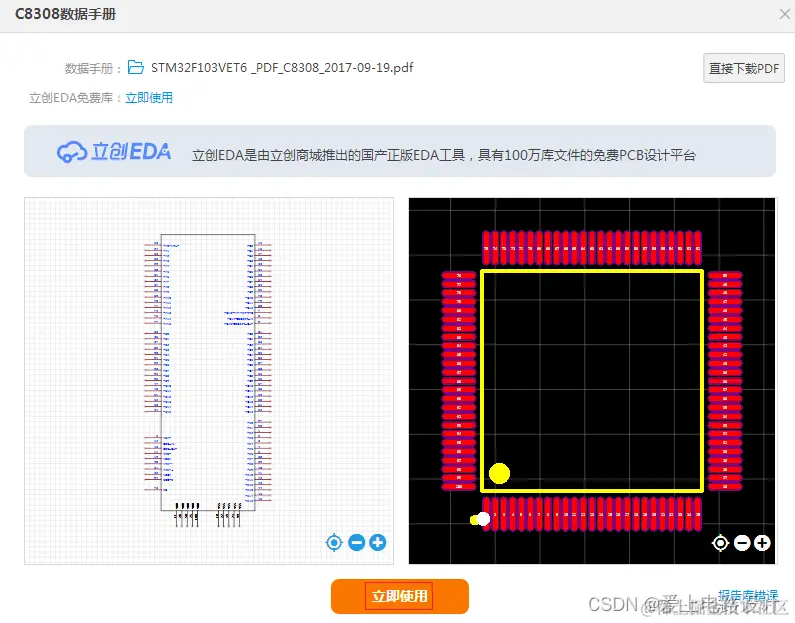Zoom out the PCB footprint preview
795x623 pixels.
tap(742, 543)
